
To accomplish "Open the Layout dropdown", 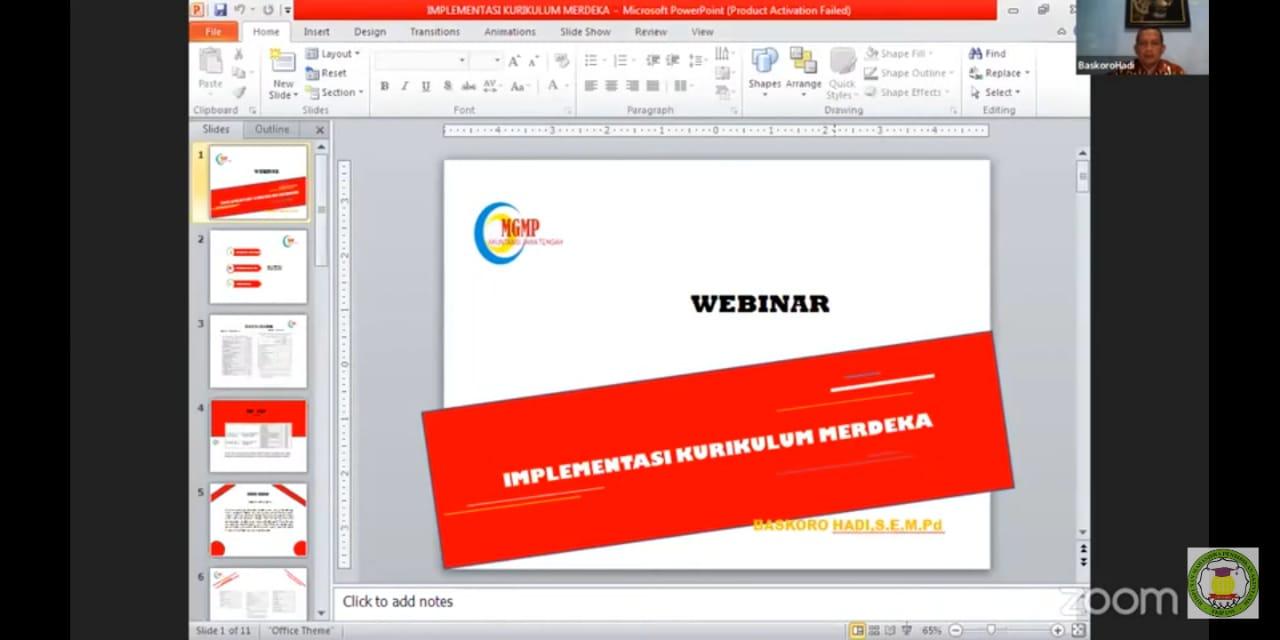I will click(x=333, y=54).
